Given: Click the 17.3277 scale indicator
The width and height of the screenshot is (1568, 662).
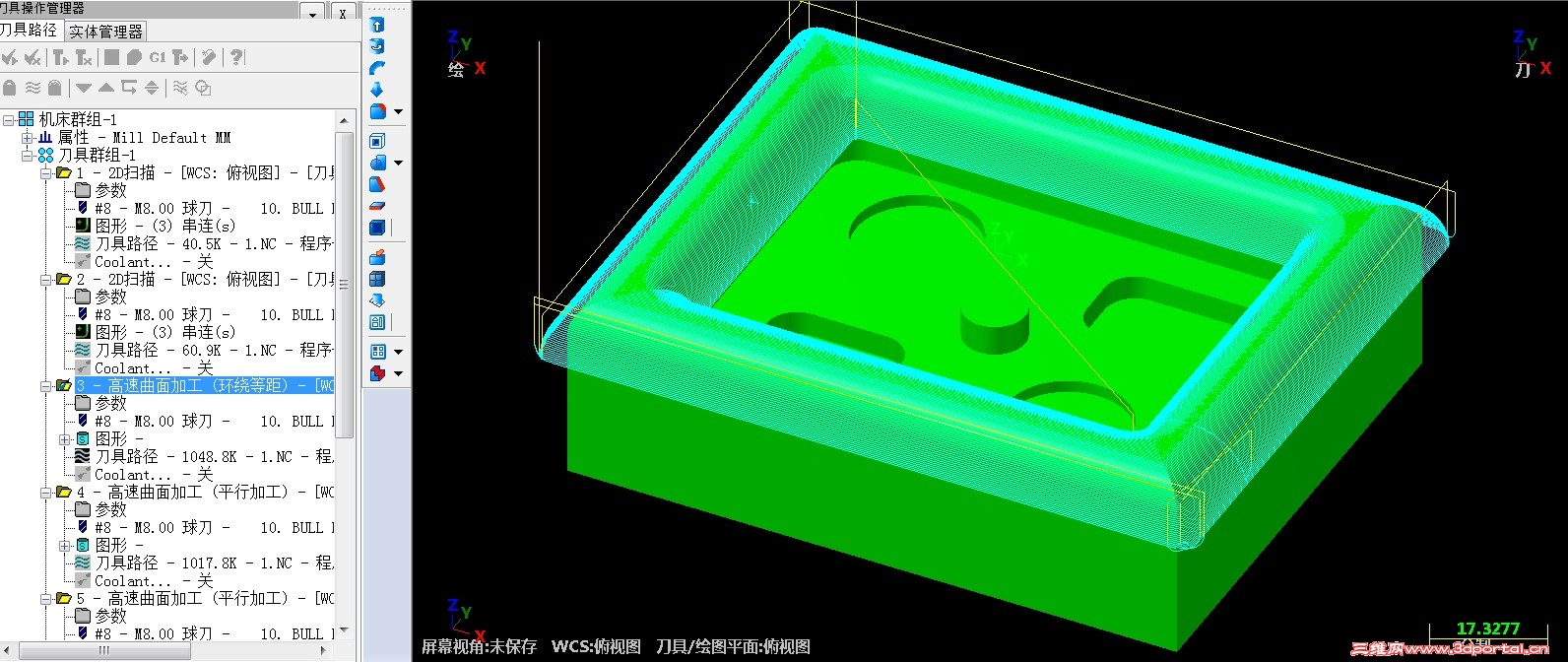Looking at the screenshot, I should (1488, 629).
